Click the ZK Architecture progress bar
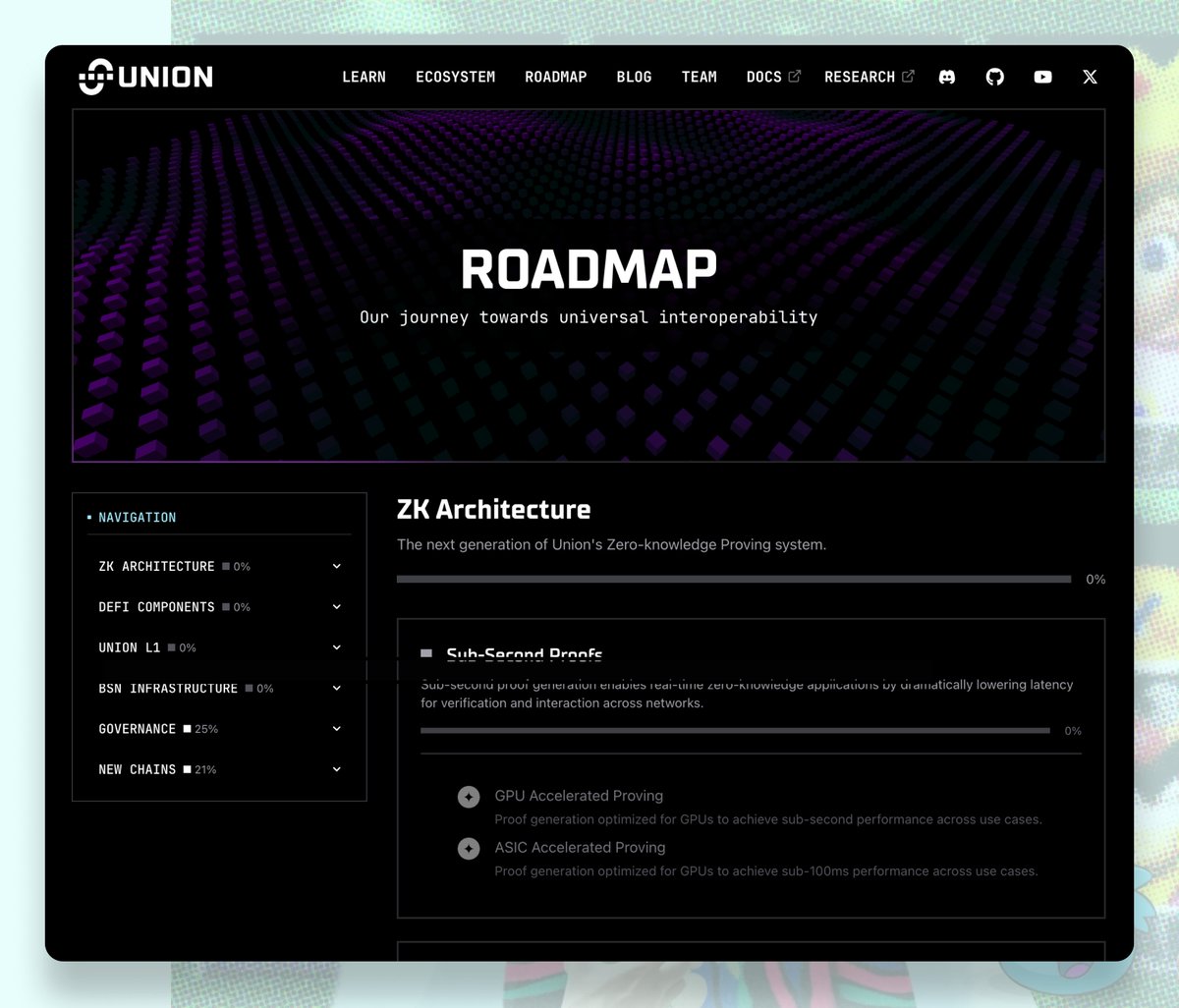This screenshot has width=1179, height=1008. [x=734, y=580]
